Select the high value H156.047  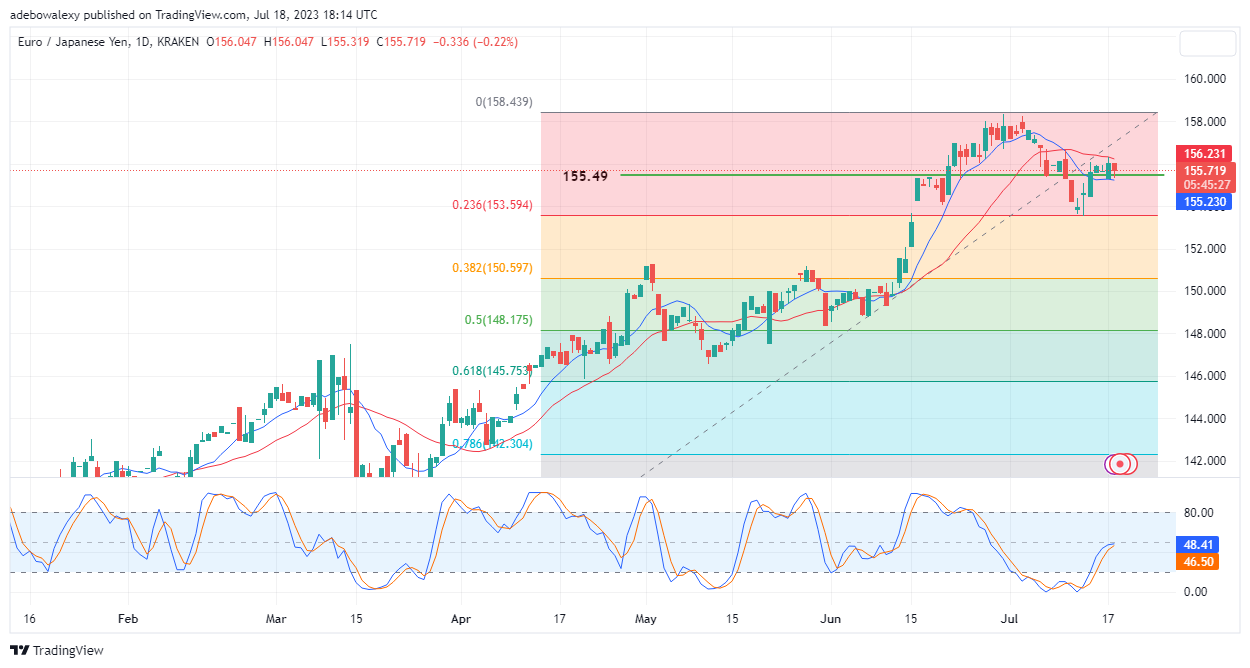289,41
